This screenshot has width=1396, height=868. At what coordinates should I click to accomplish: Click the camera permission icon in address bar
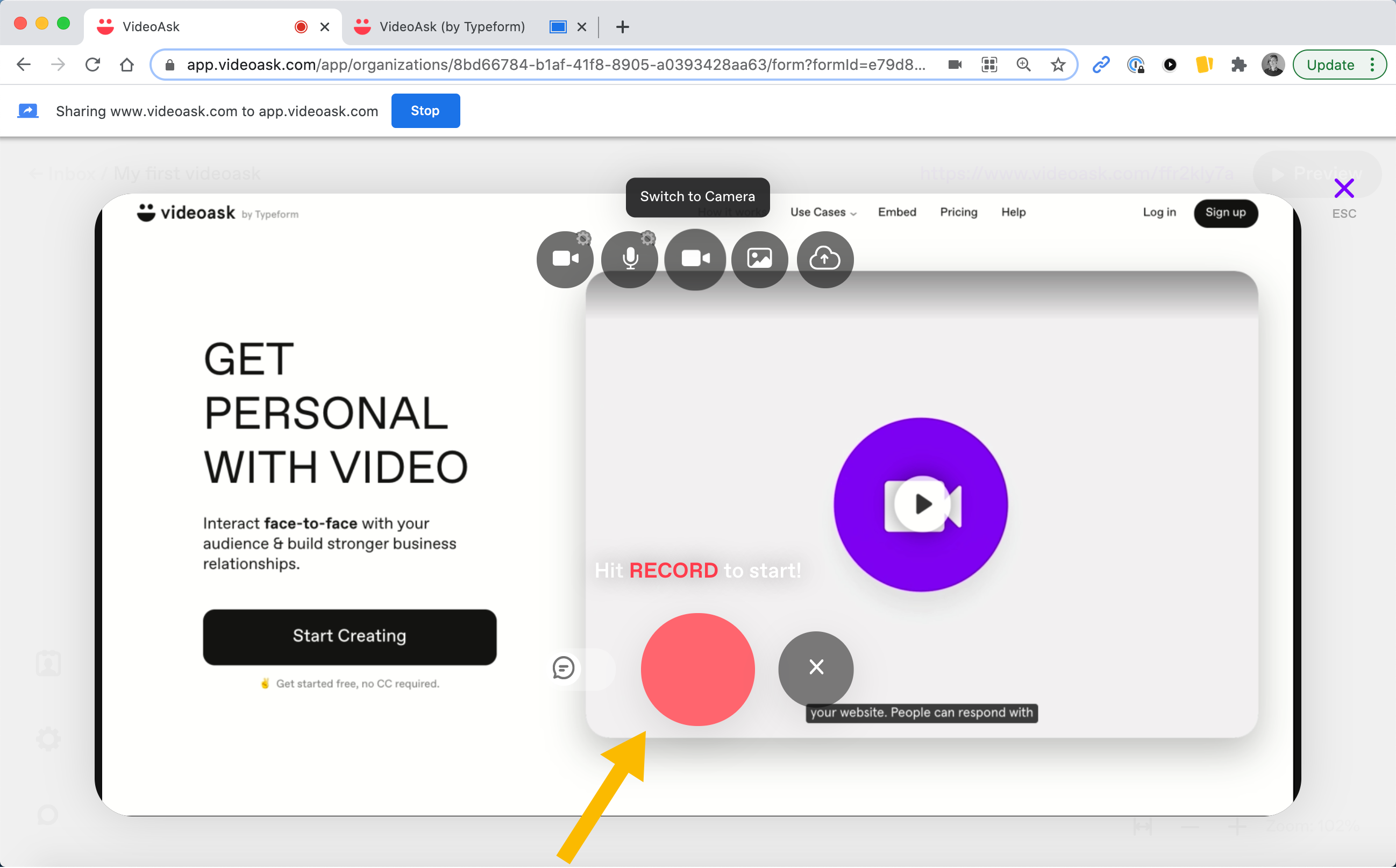(x=955, y=65)
